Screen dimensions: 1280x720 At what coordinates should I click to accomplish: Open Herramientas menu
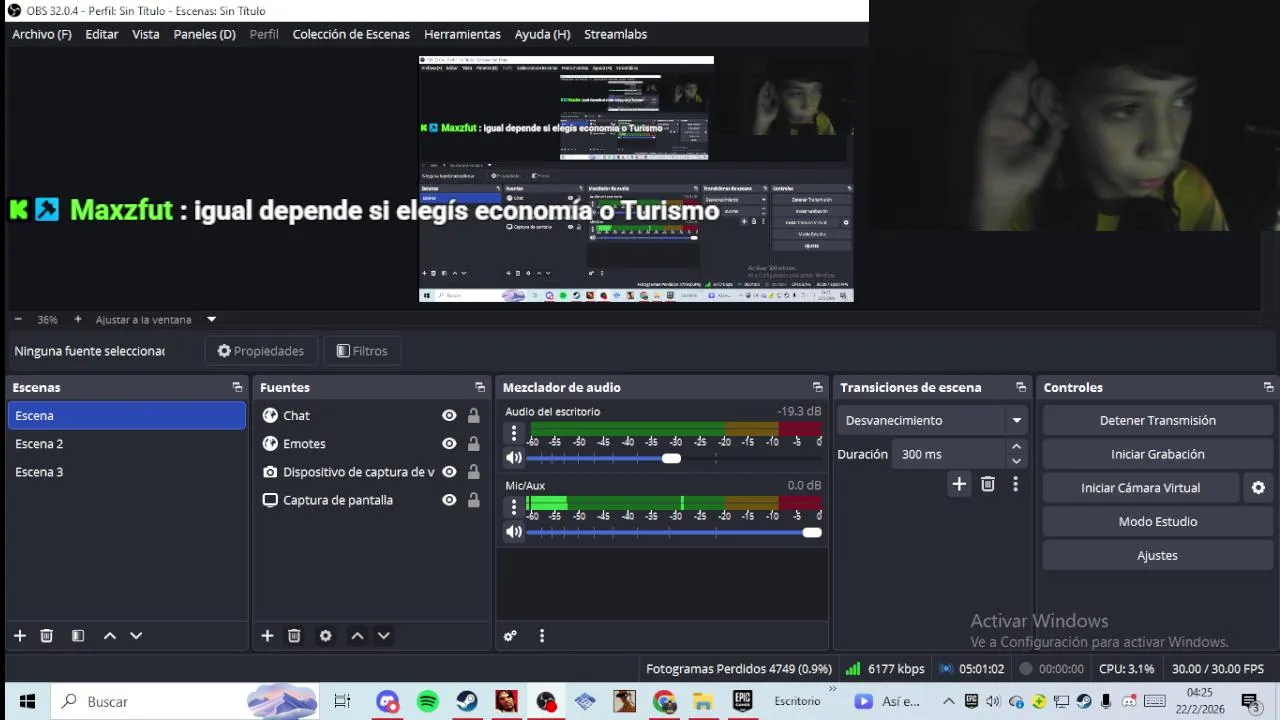coord(462,34)
